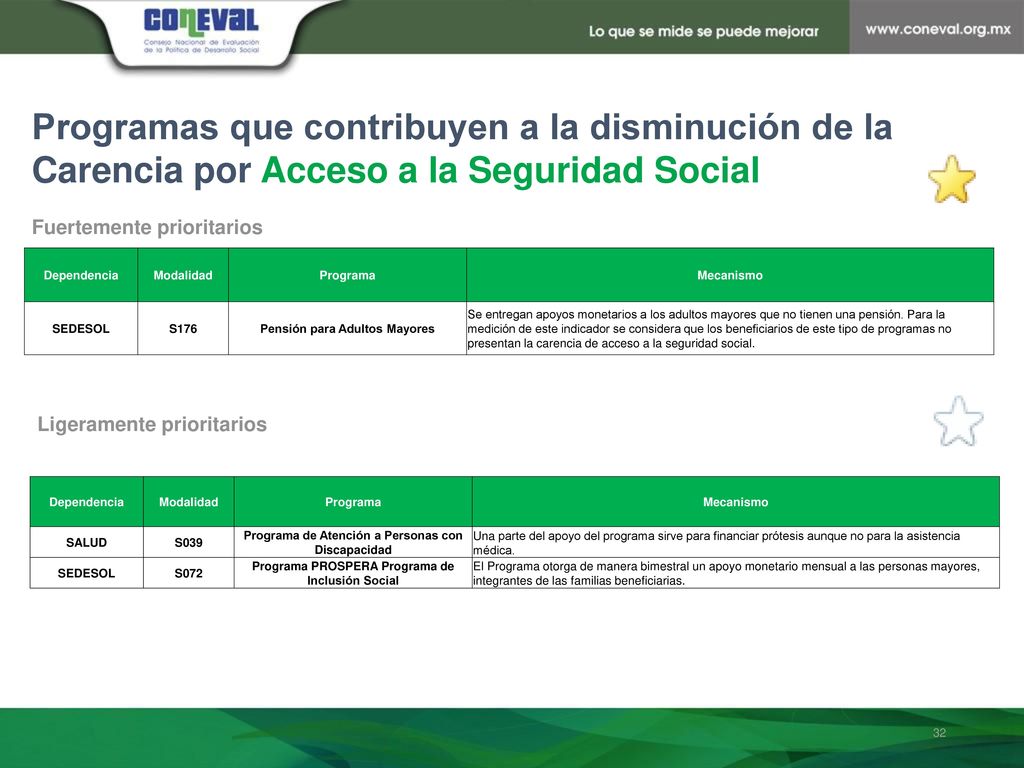Select the S072 modalidad cell
The width and height of the screenshot is (1024, 768).
189,573
